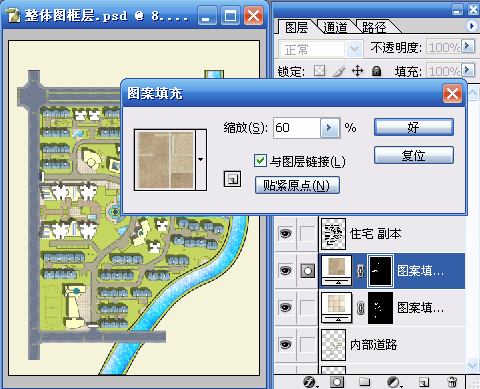Create new preset from pattern icon
Screen dimensions: 480x389
coord(232,179)
